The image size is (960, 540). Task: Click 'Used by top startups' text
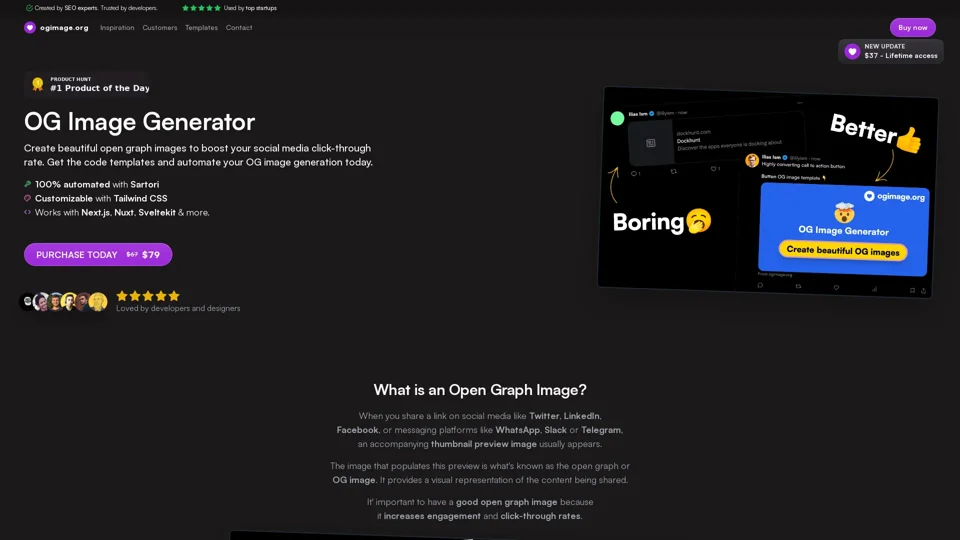pyautogui.click(x=250, y=8)
